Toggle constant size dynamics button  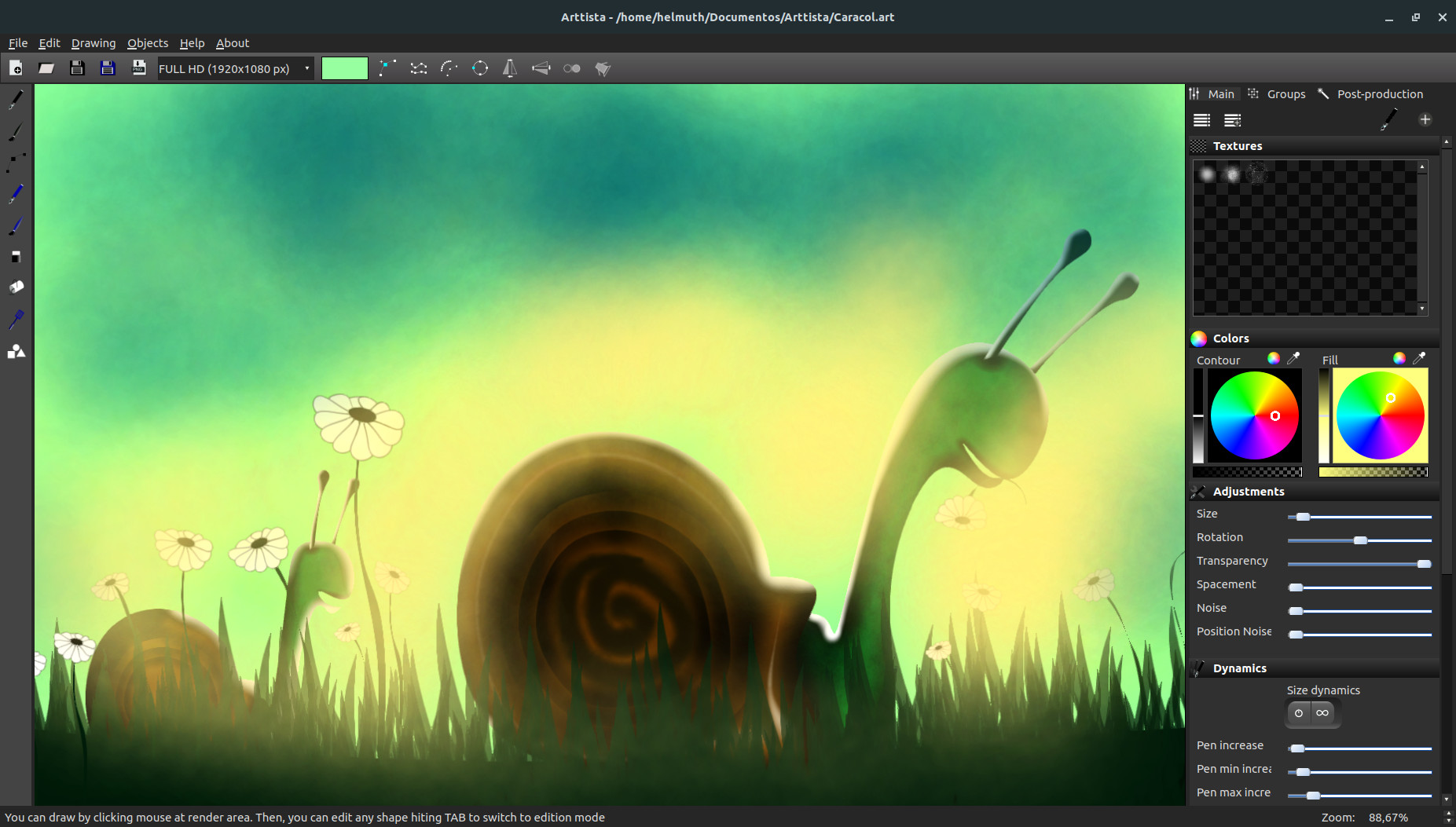[x=1299, y=713]
